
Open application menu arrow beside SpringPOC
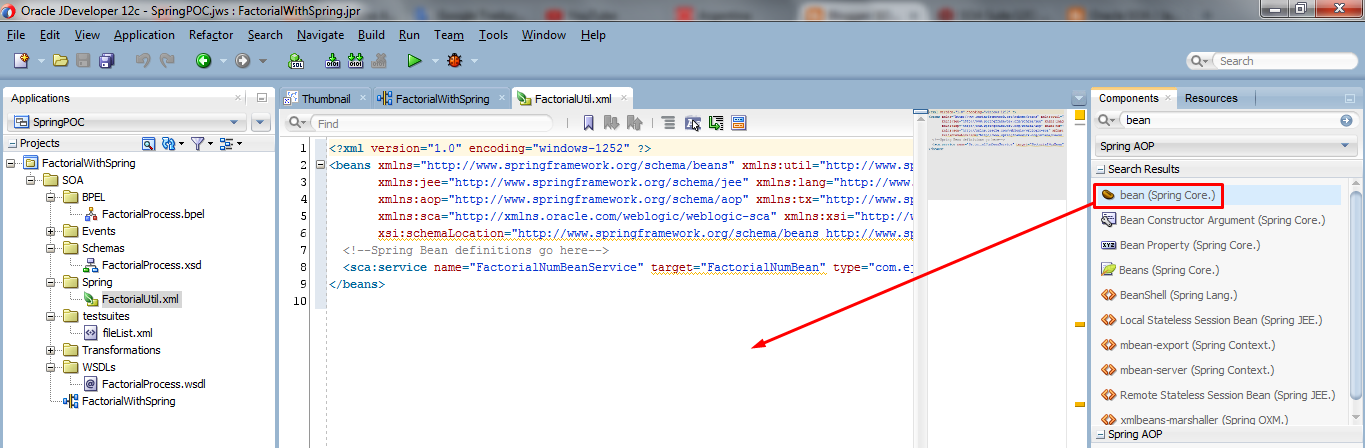pyautogui.click(x=262, y=122)
